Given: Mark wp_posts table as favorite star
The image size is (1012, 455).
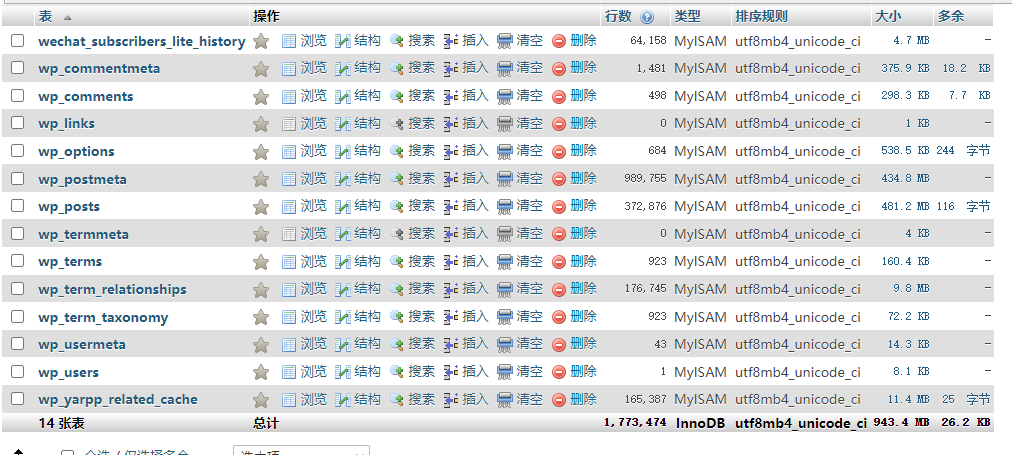Looking at the screenshot, I should tap(261, 207).
